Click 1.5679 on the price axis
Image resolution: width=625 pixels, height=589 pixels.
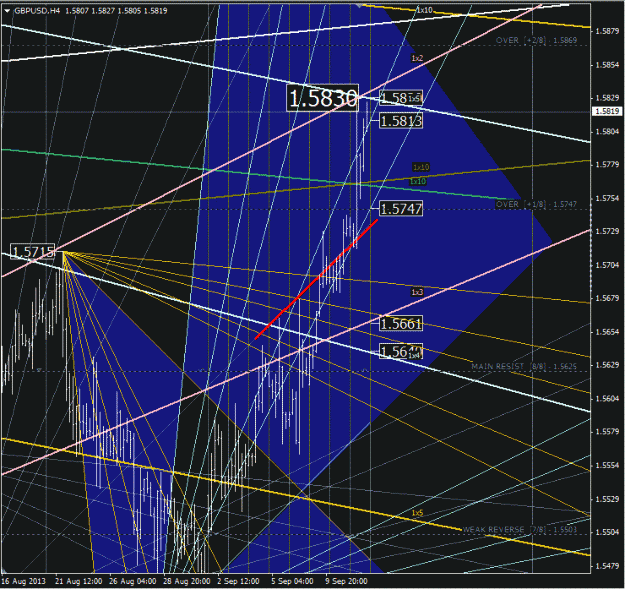pos(607,298)
